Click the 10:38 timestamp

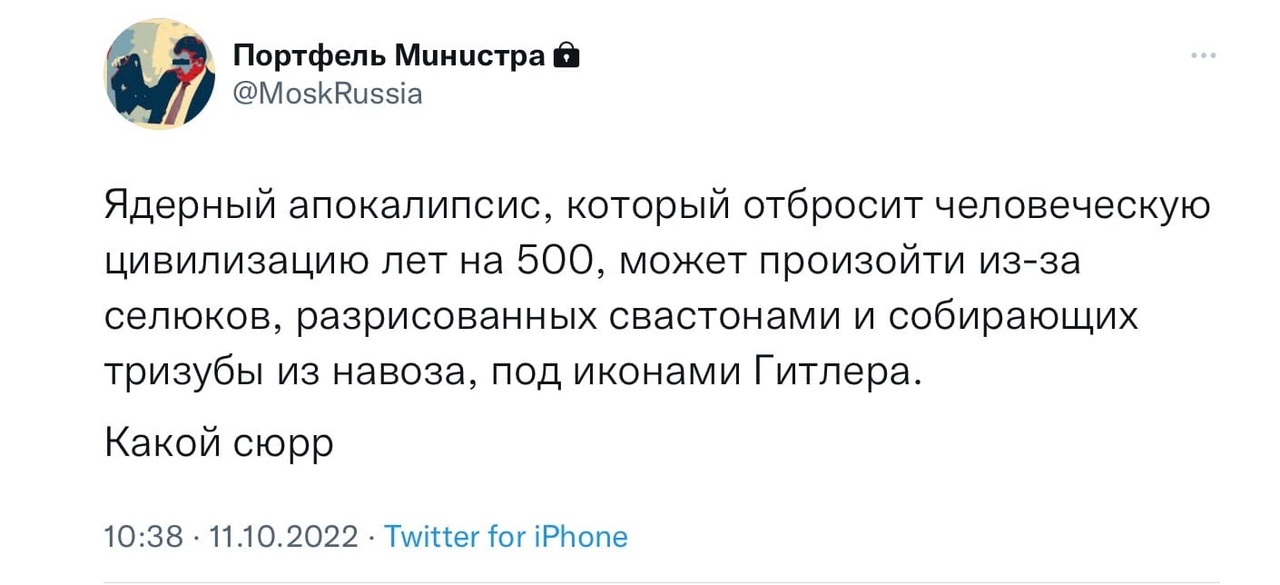pos(144,537)
